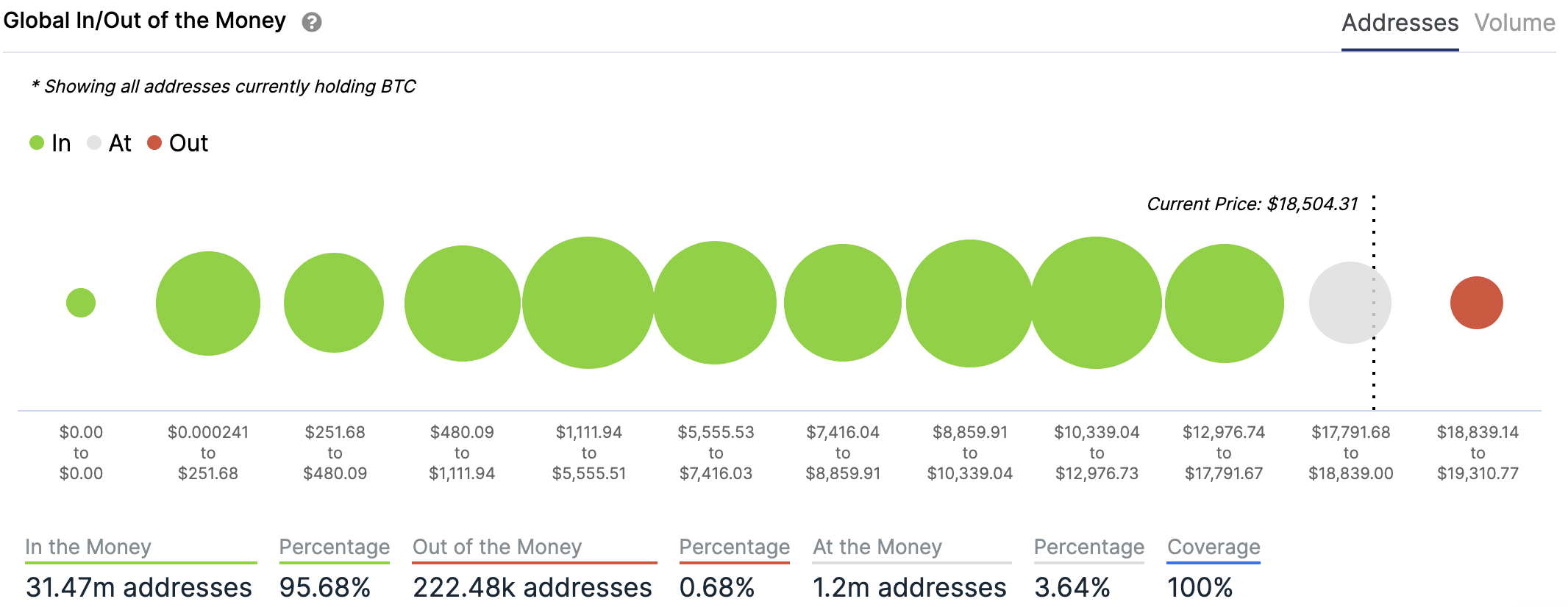Click the bubble above $251.68 to $480.09
The height and width of the screenshot is (607, 1568).
334,303
